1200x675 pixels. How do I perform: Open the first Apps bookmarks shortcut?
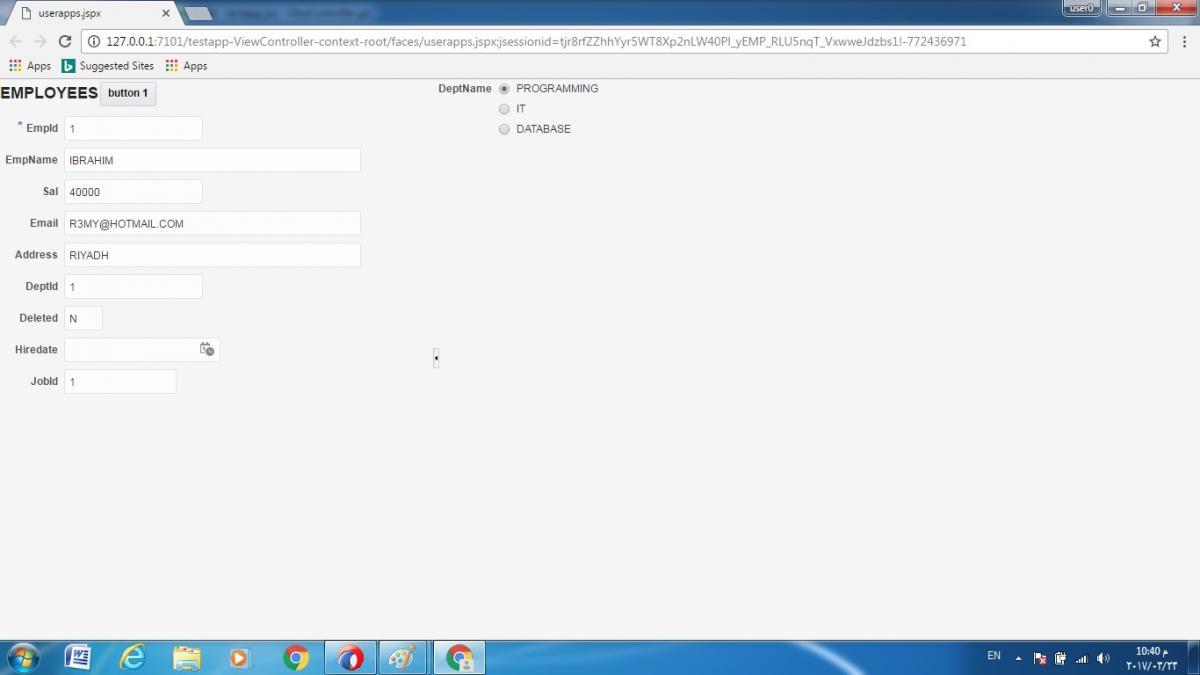click(30, 66)
